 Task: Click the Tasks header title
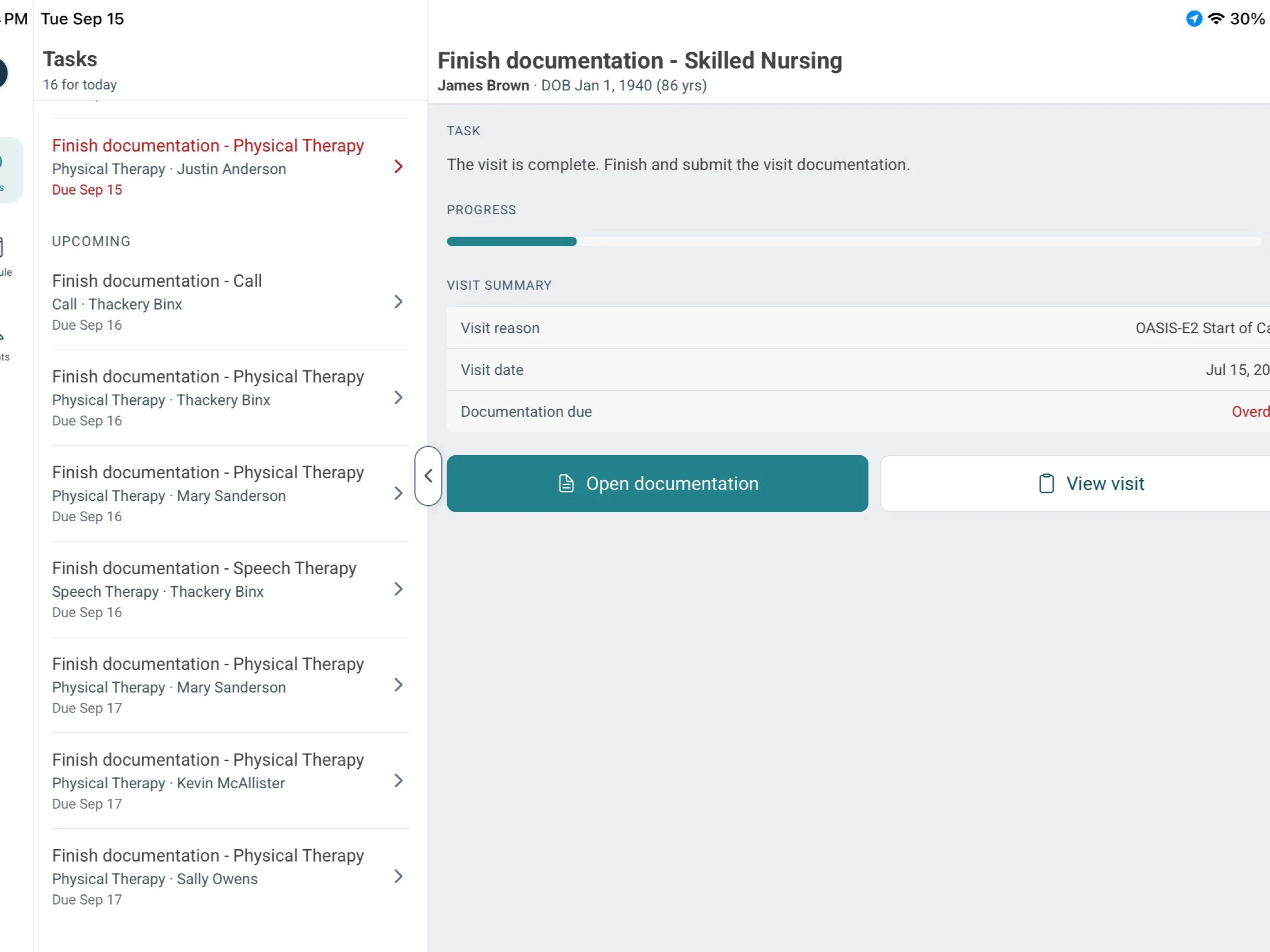70,59
